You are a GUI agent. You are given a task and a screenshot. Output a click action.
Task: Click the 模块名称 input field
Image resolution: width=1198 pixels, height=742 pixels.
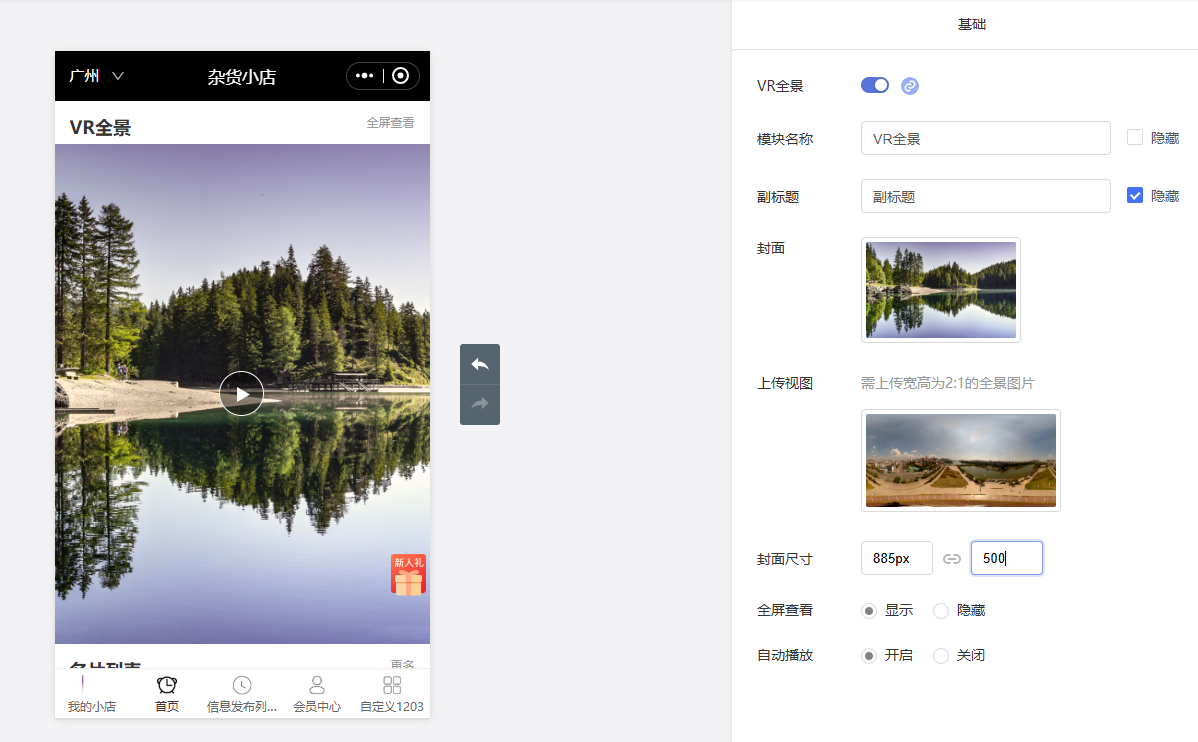986,138
